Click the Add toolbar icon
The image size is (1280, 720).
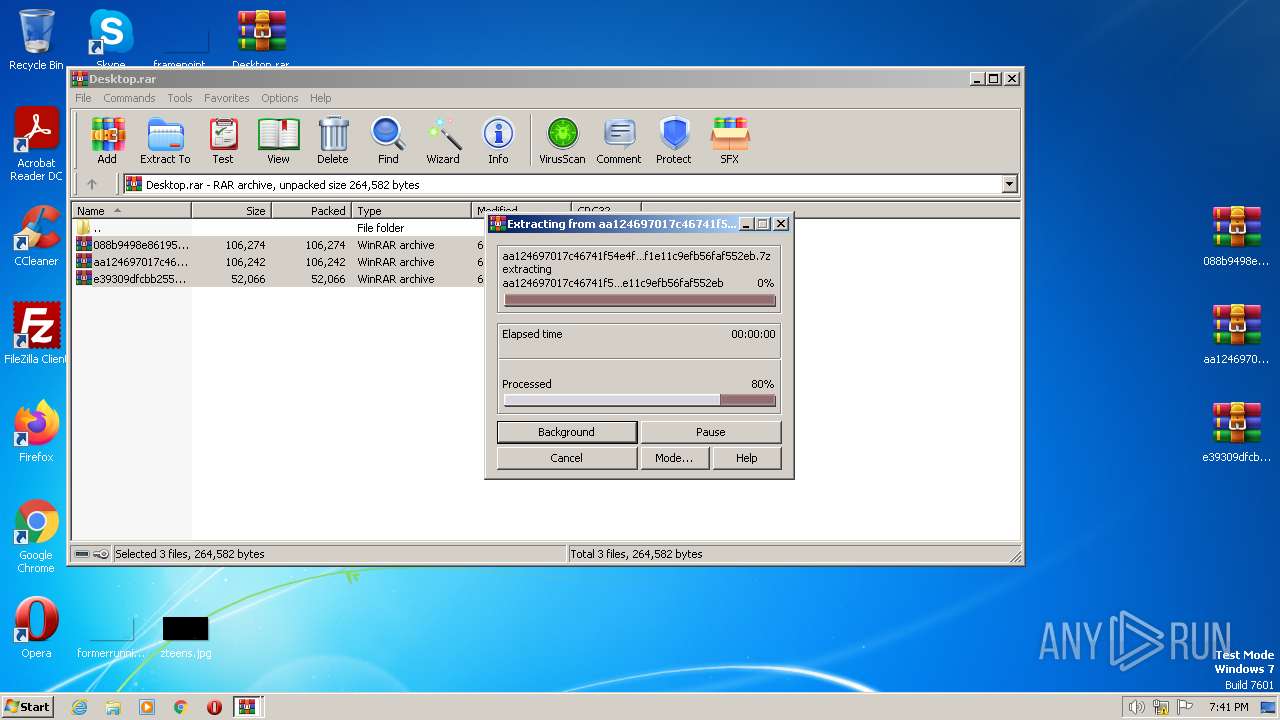(107, 141)
